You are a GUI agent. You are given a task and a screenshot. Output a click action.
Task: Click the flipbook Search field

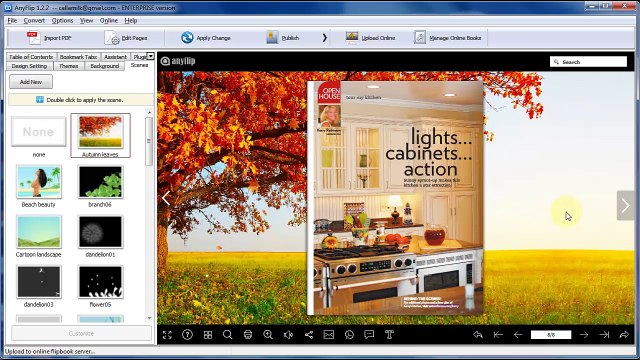tap(588, 62)
